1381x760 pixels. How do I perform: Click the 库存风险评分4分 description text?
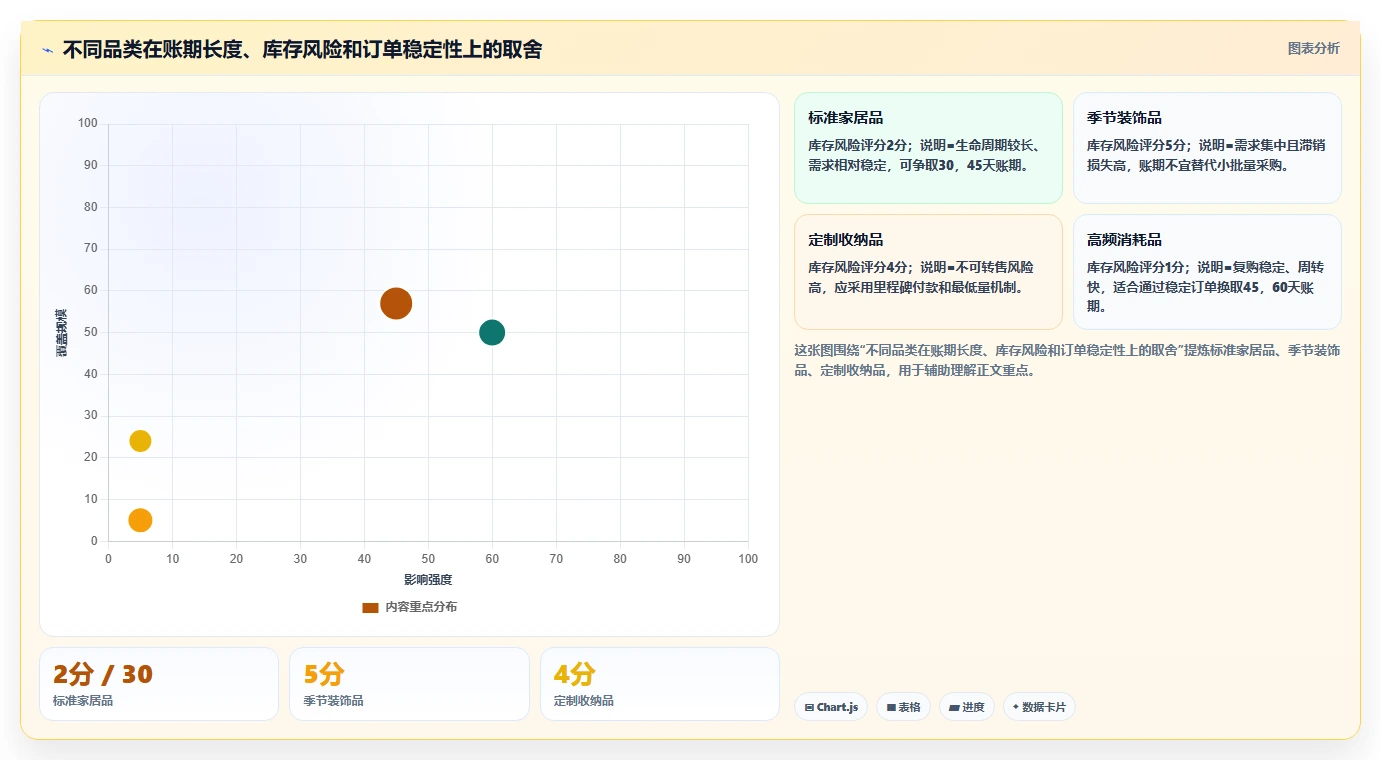click(927, 278)
